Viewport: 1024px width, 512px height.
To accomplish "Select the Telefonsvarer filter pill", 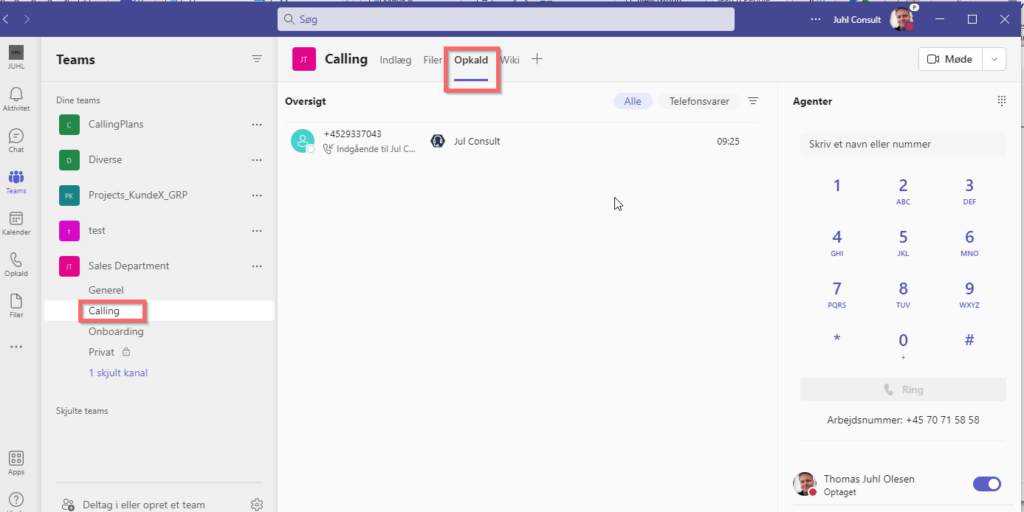I will pos(699,101).
